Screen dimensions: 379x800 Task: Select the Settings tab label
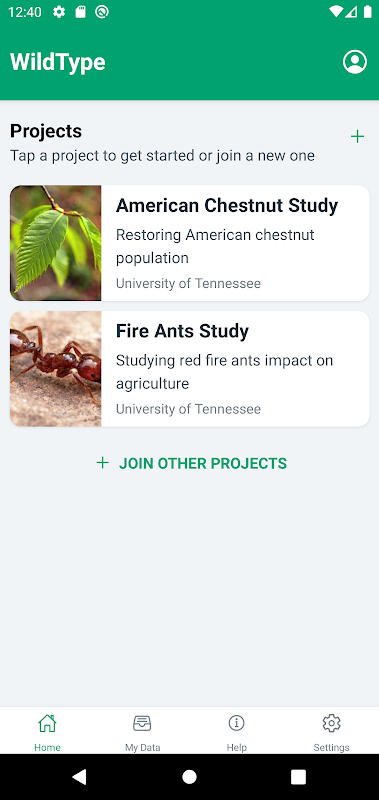coord(332,747)
